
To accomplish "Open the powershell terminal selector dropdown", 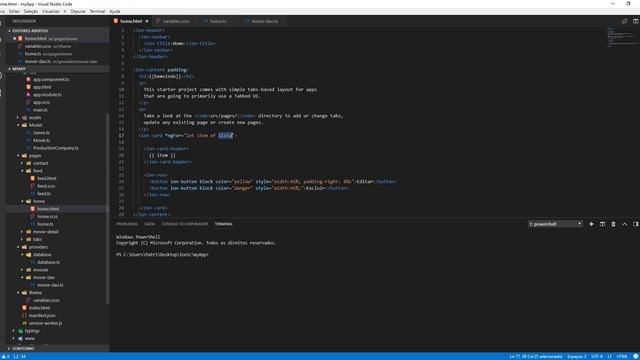I will coord(555,224).
